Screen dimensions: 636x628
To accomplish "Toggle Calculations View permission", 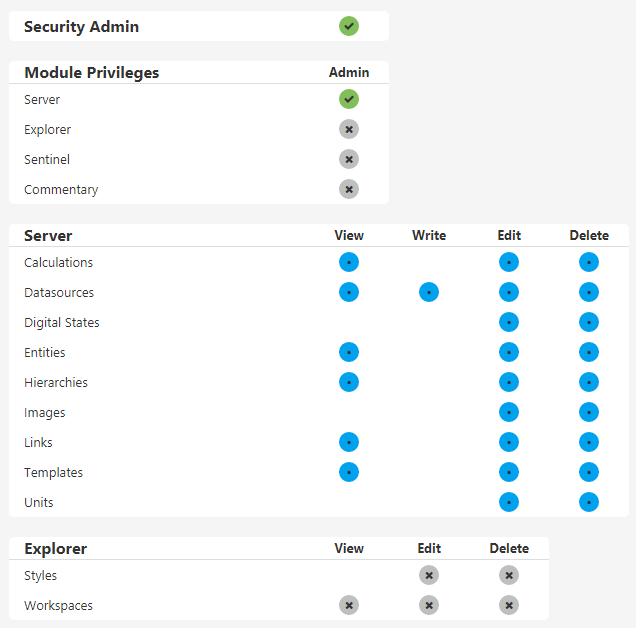I will click(348, 262).
